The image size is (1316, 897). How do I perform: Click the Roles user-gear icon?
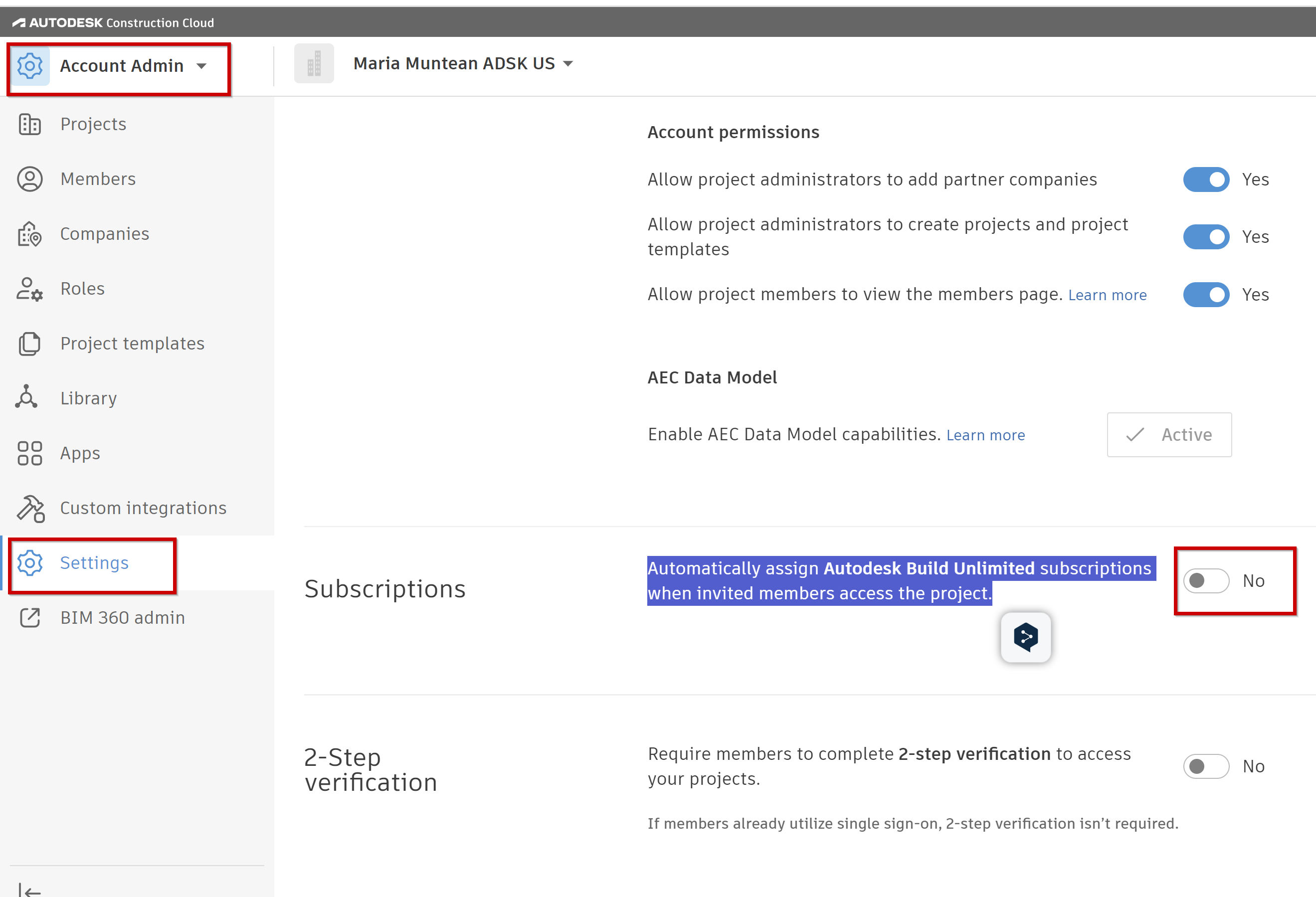coord(29,289)
